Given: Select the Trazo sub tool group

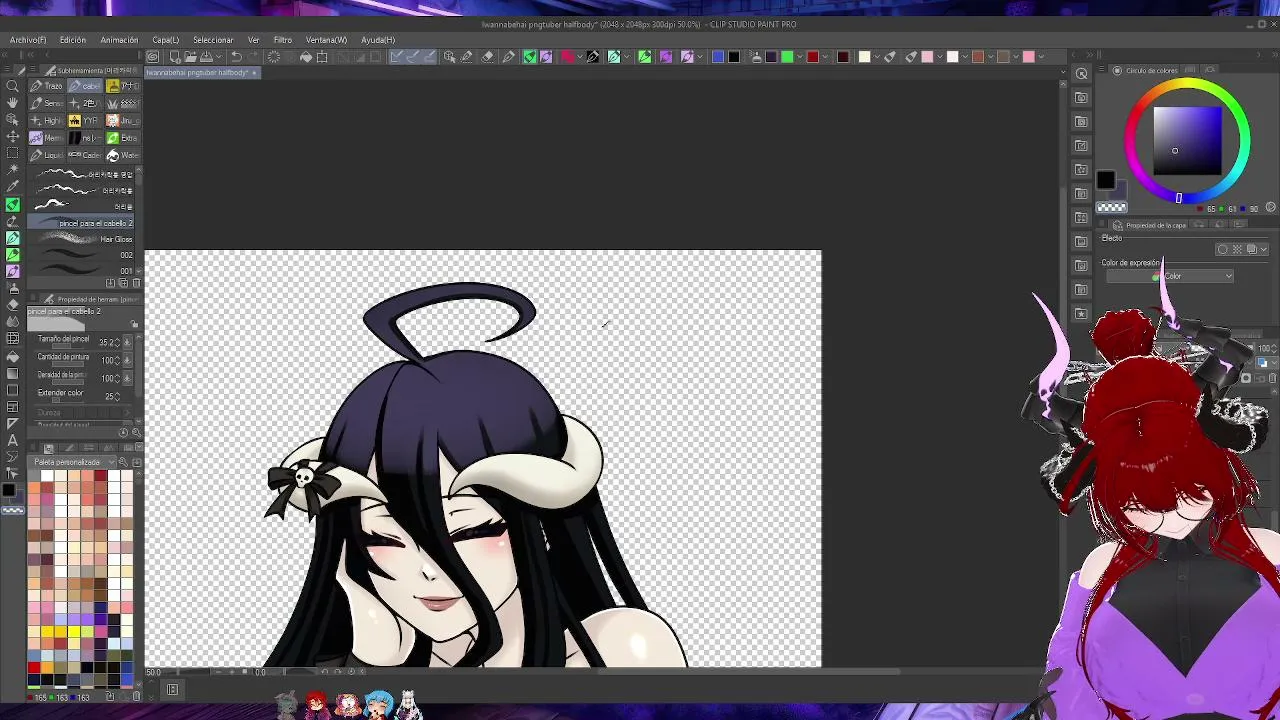Looking at the screenshot, I should click(46, 86).
